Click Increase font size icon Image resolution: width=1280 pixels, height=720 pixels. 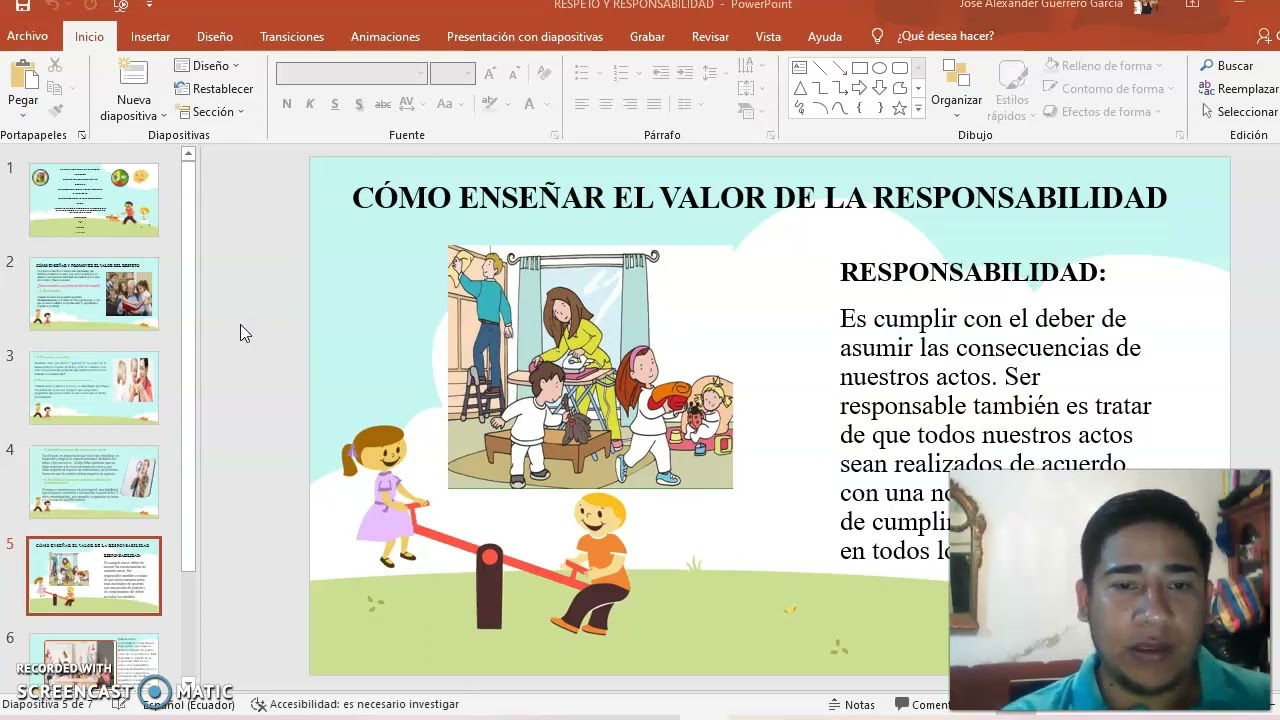point(490,74)
